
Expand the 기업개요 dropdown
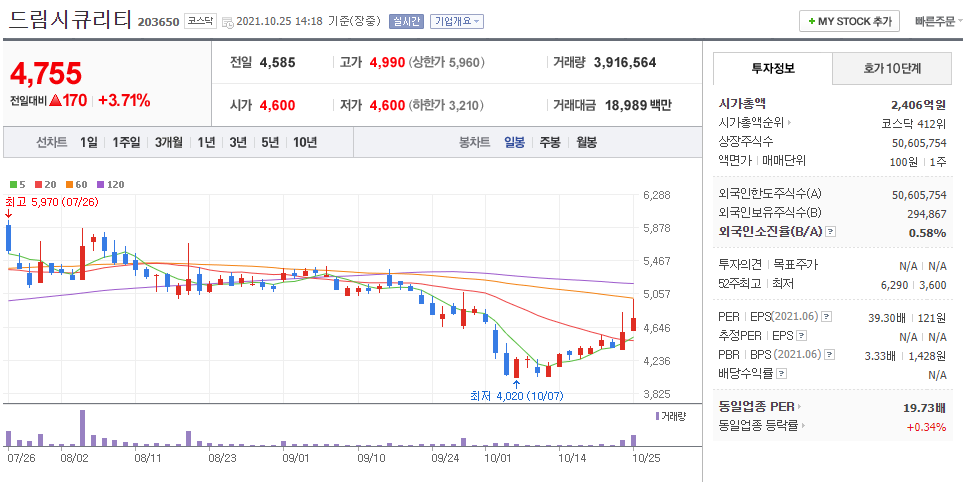pos(456,22)
